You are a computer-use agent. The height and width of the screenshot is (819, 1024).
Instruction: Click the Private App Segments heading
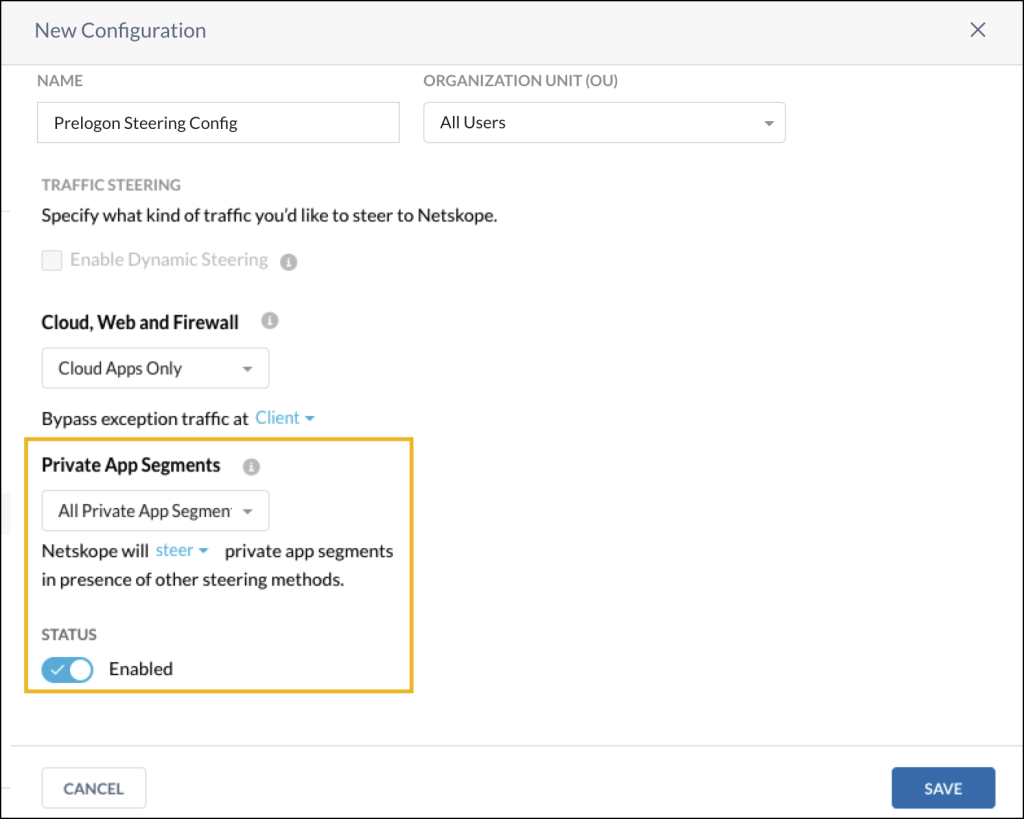click(x=131, y=465)
